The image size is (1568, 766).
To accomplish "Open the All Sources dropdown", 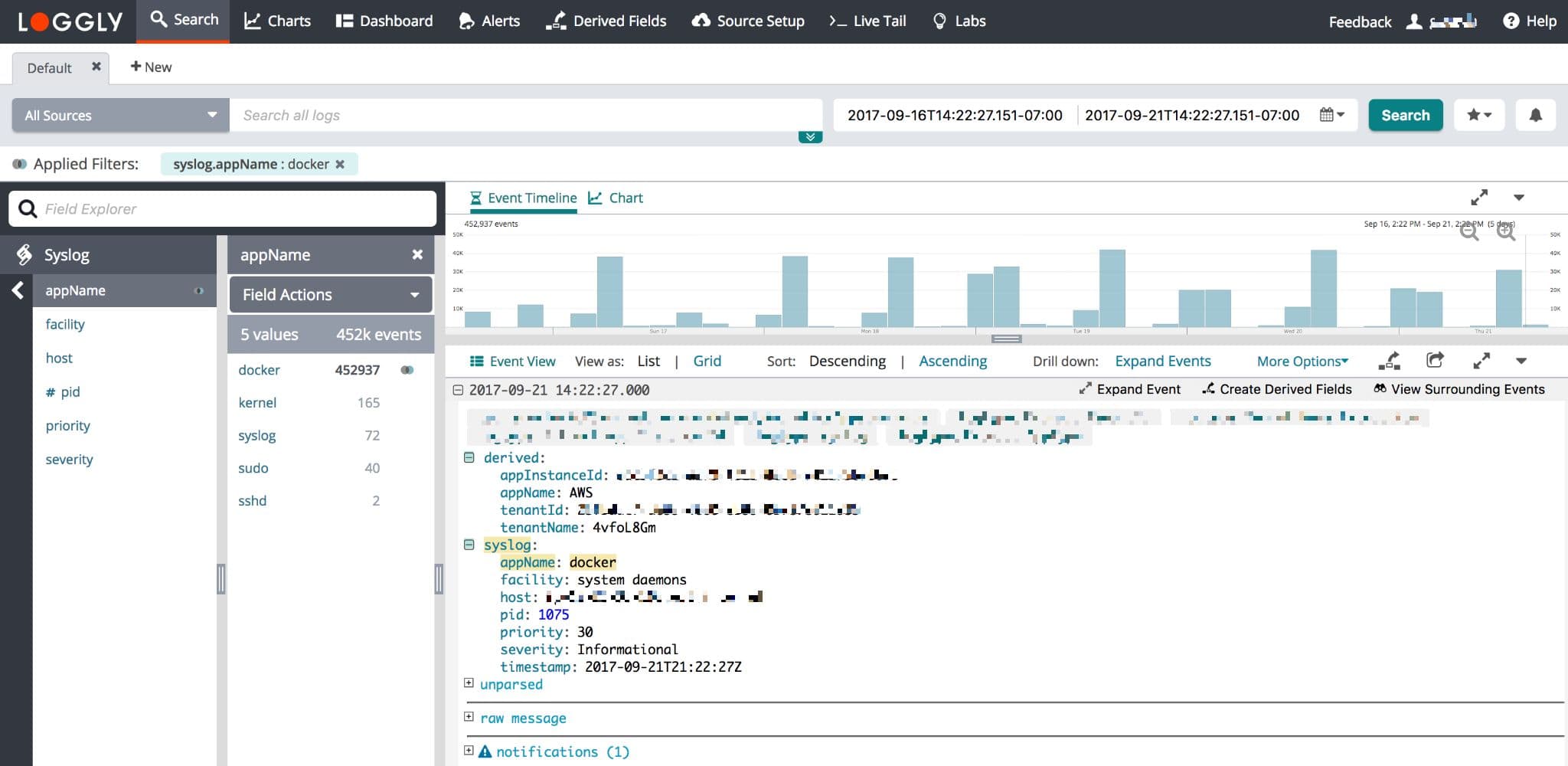I will (120, 115).
